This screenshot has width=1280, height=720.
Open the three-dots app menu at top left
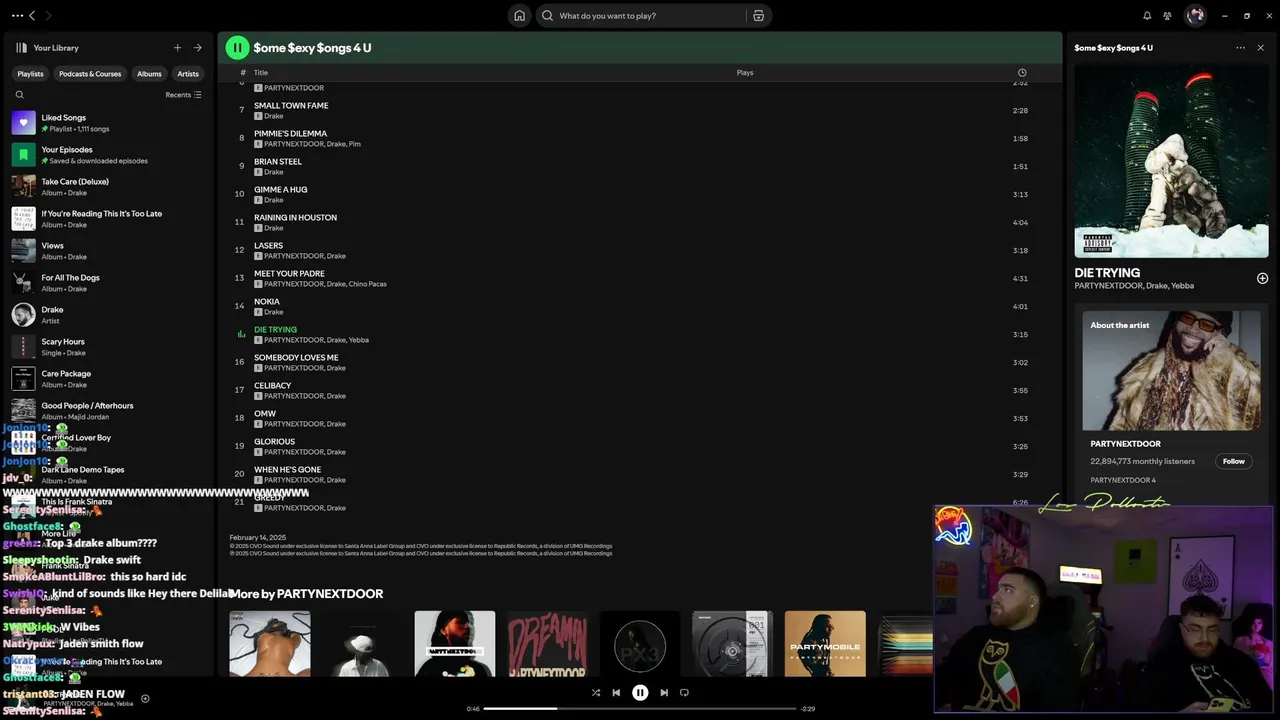pos(17,16)
